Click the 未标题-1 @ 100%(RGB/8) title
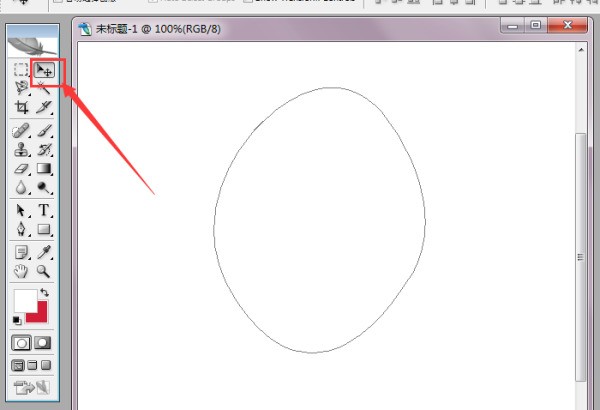The width and height of the screenshot is (600, 410). tap(158, 29)
